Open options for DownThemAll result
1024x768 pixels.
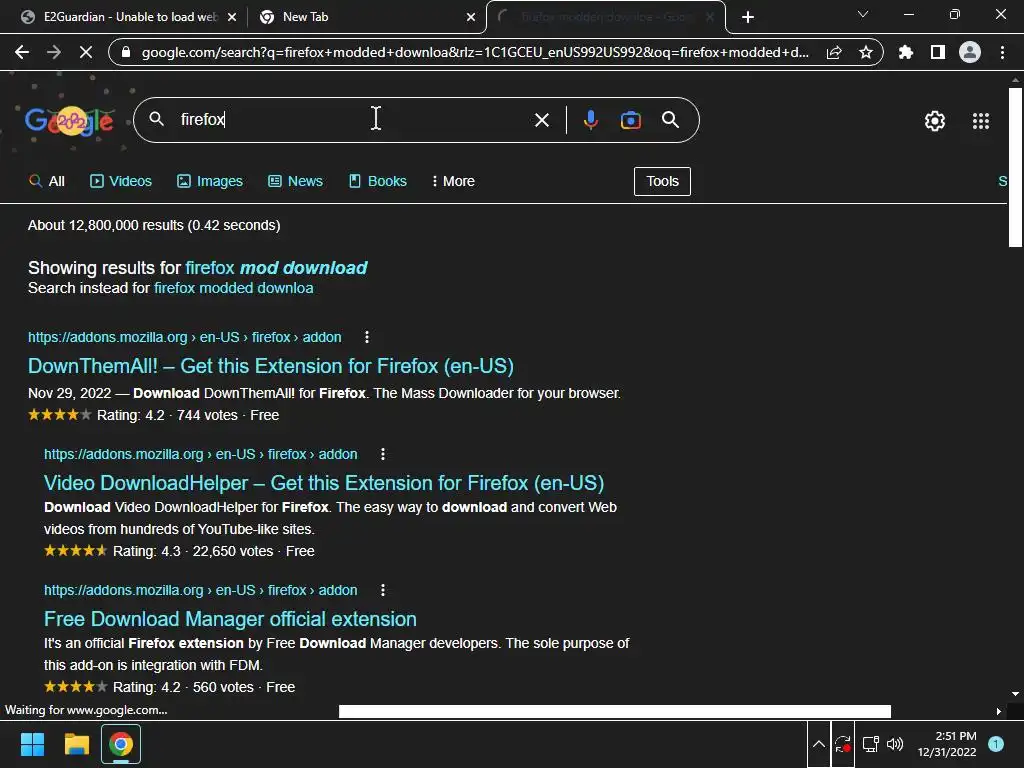coord(367,337)
